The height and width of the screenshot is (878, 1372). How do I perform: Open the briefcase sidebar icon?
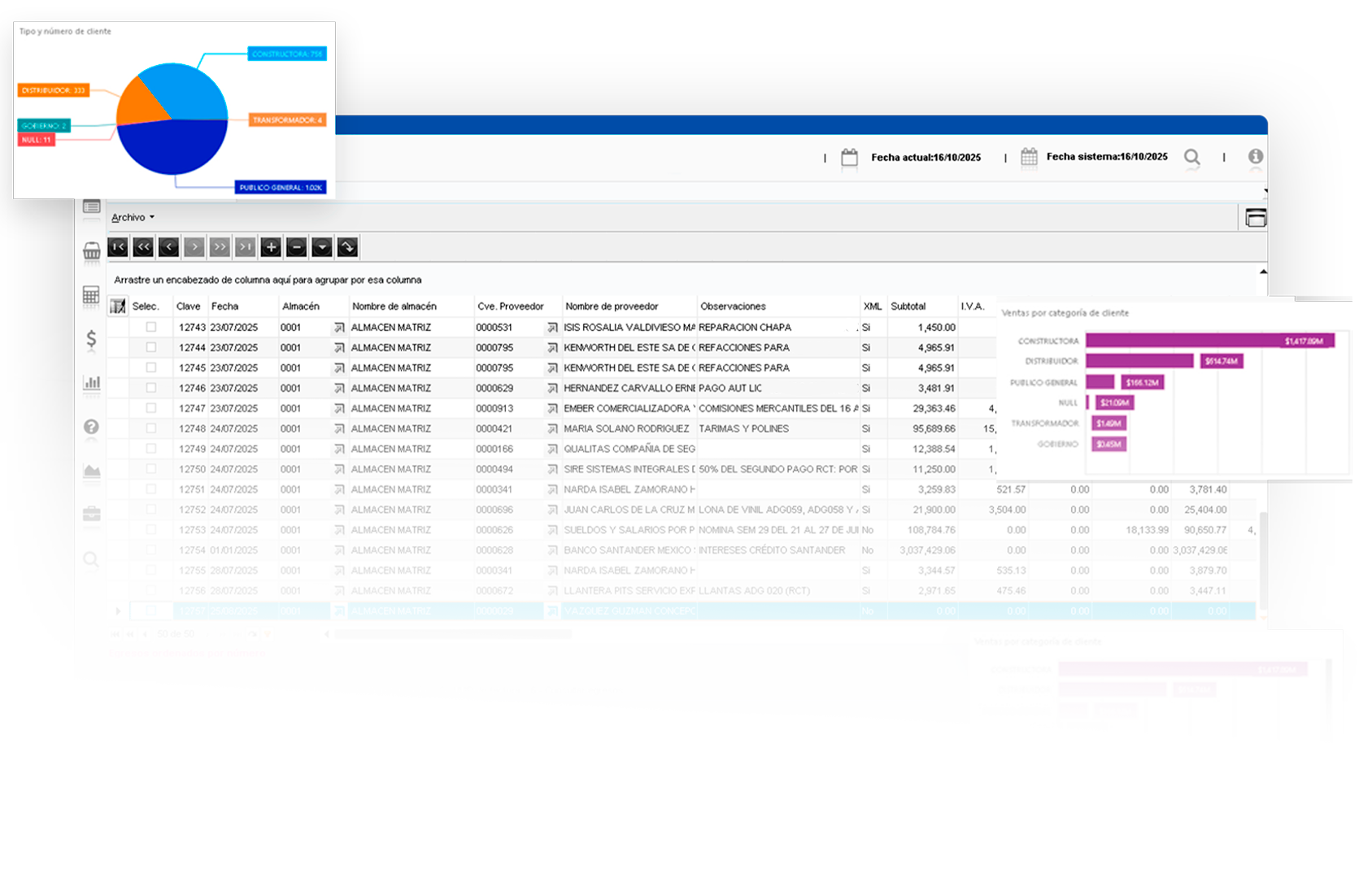[92, 514]
